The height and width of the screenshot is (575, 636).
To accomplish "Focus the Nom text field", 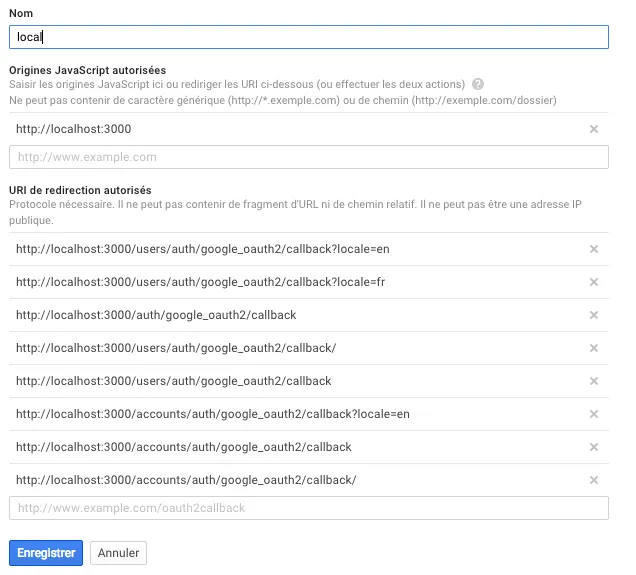I will (308, 37).
